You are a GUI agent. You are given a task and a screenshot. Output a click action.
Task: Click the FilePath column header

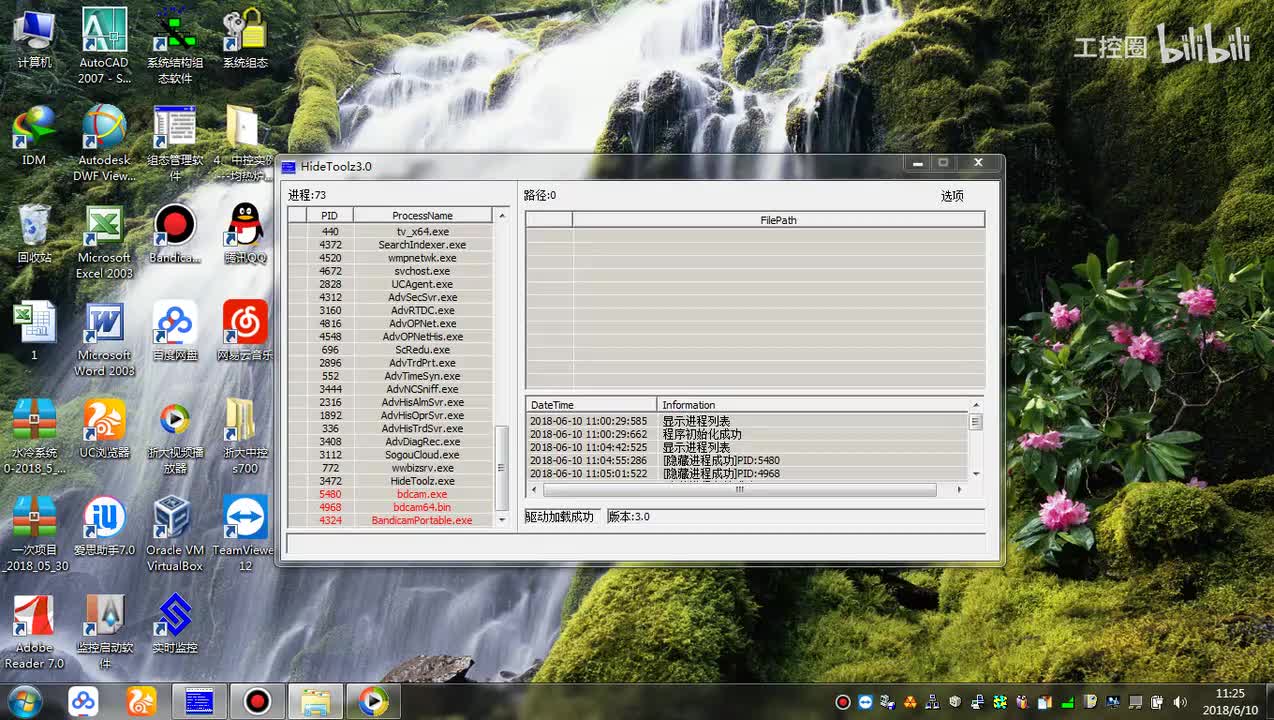point(778,220)
